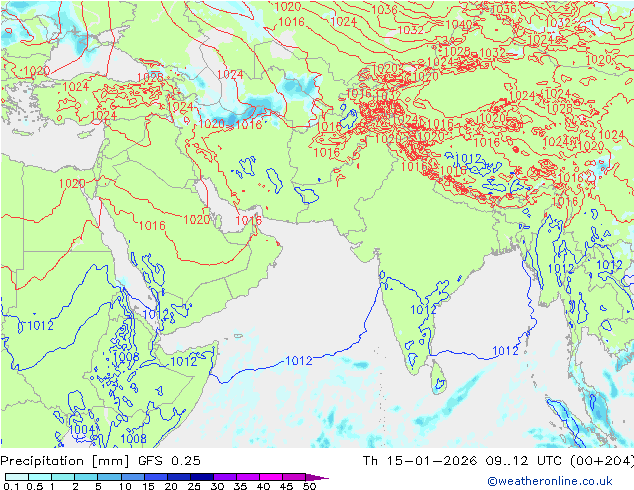Click the blue 1012 label over the Arabian Sea
Screen dimensions: 634x490
pyautogui.click(x=299, y=360)
